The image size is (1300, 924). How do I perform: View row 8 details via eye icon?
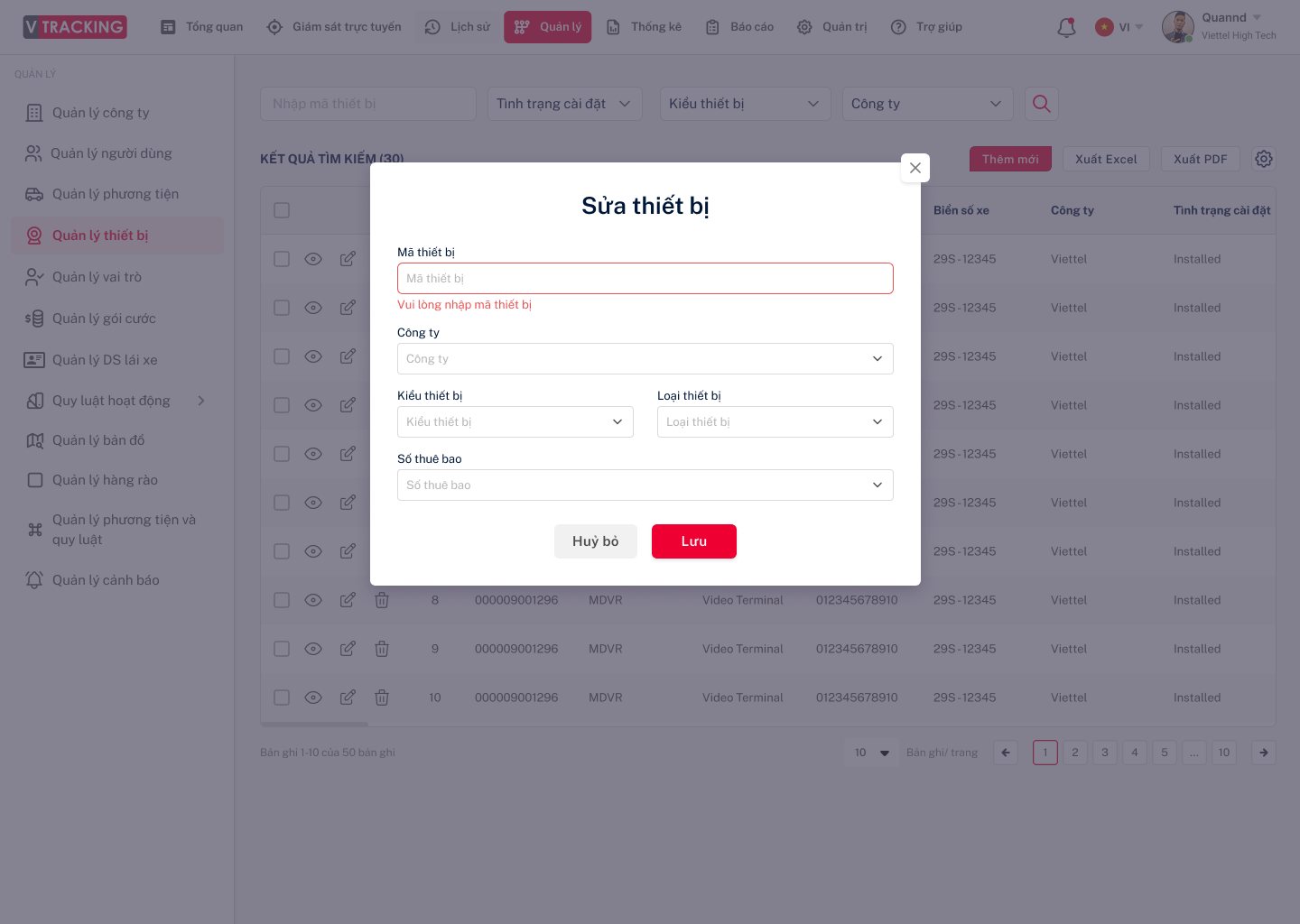click(x=313, y=600)
